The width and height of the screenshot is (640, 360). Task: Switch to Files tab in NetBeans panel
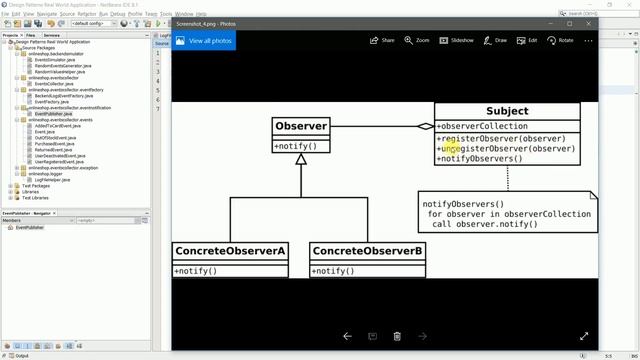[31, 36]
